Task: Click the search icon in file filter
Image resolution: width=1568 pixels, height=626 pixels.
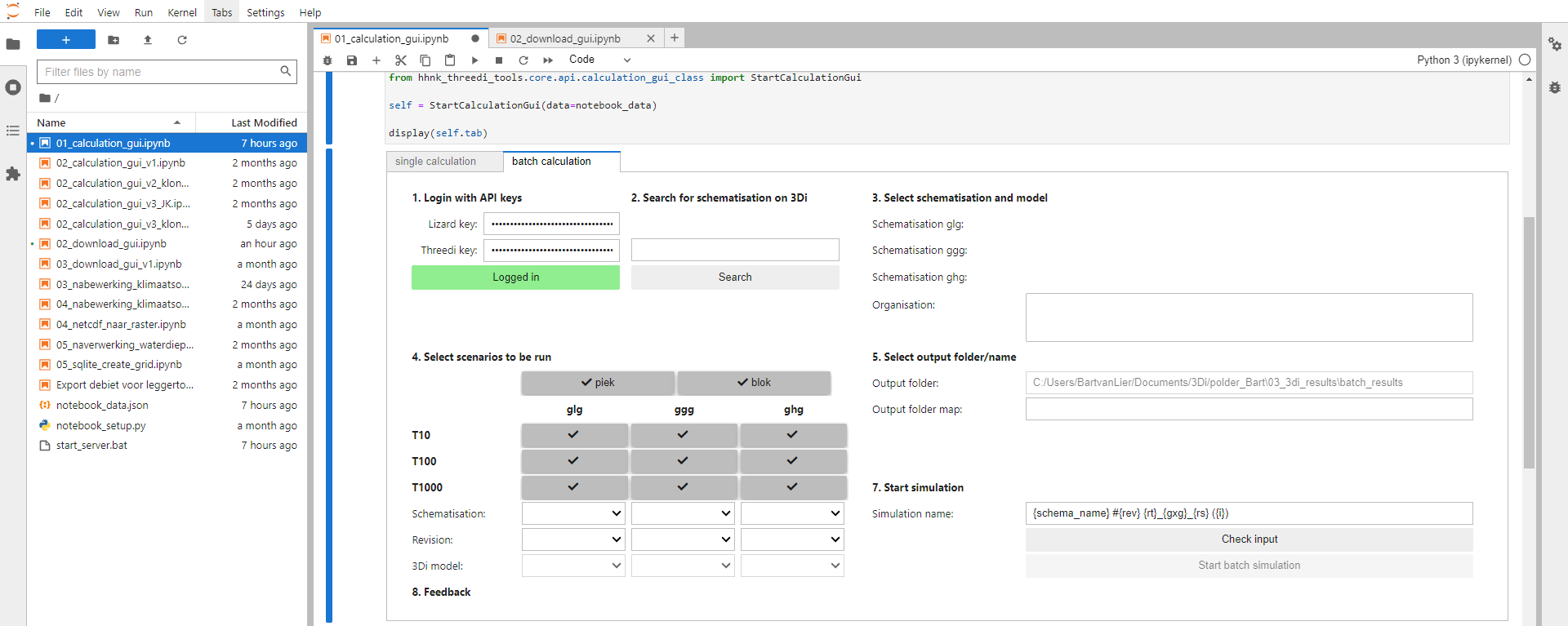Action: point(285,71)
